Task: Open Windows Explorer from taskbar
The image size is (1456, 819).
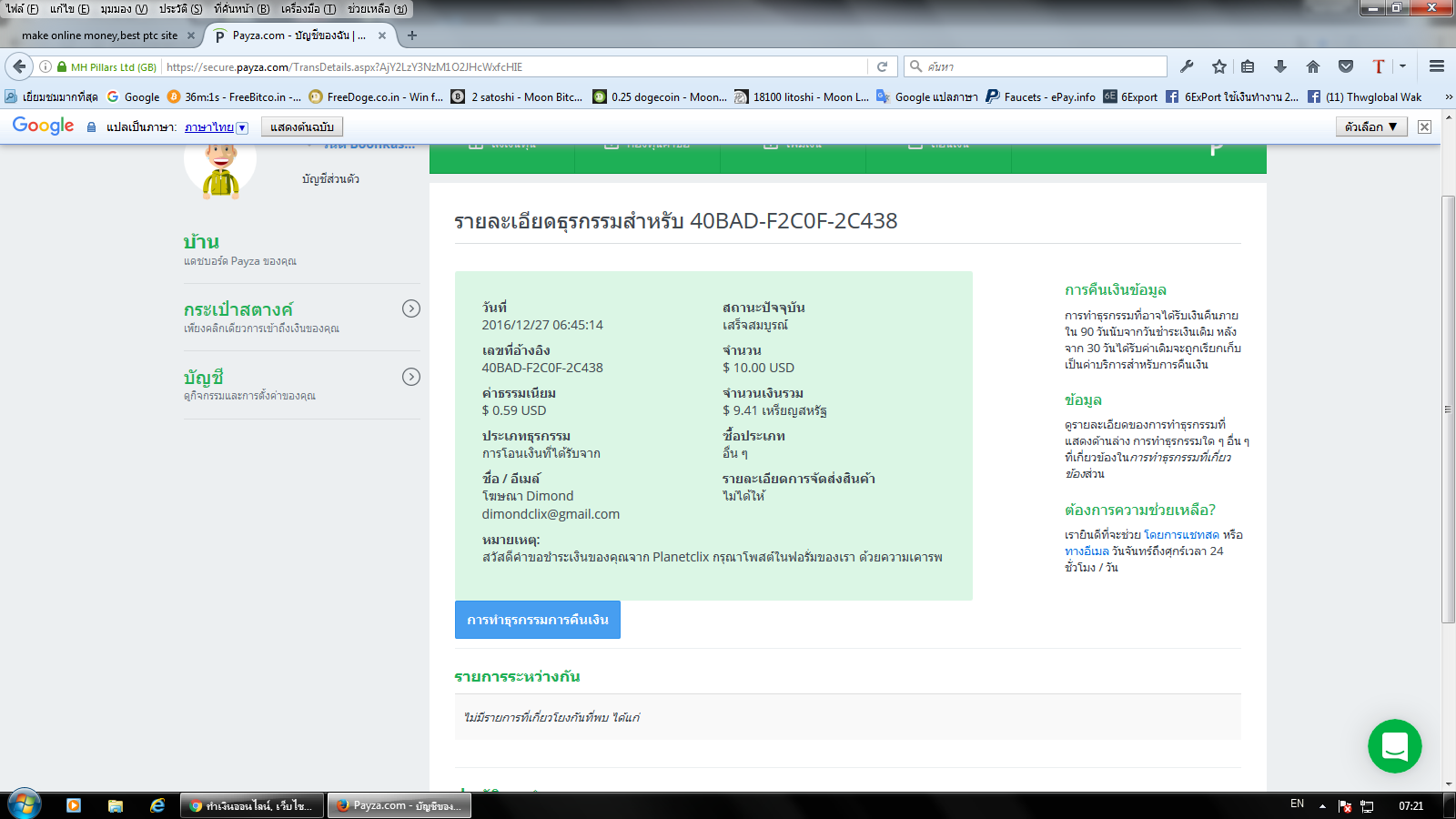Action: click(x=116, y=805)
